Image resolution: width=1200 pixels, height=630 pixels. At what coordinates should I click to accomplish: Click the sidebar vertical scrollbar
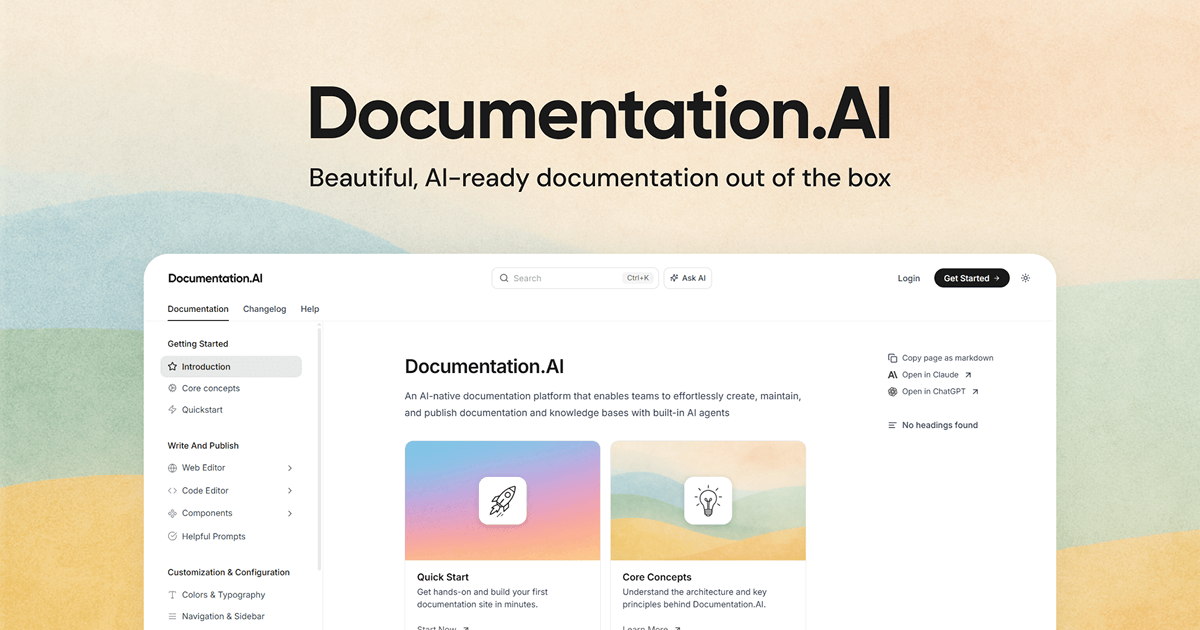coord(320,450)
